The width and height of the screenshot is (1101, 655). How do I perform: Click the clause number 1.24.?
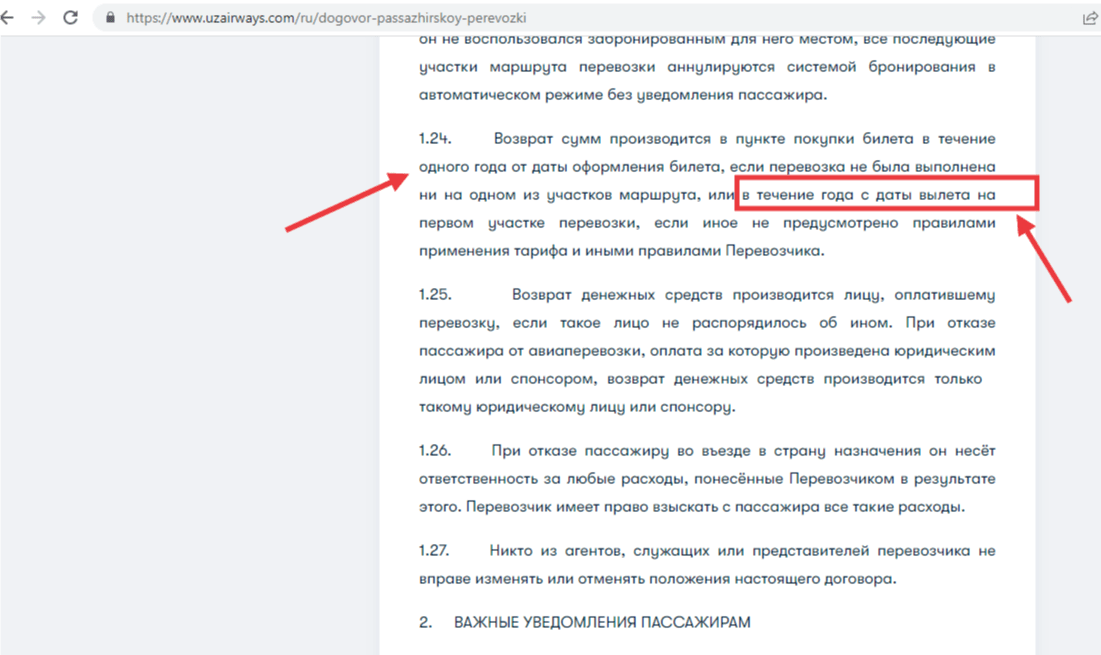[435, 139]
